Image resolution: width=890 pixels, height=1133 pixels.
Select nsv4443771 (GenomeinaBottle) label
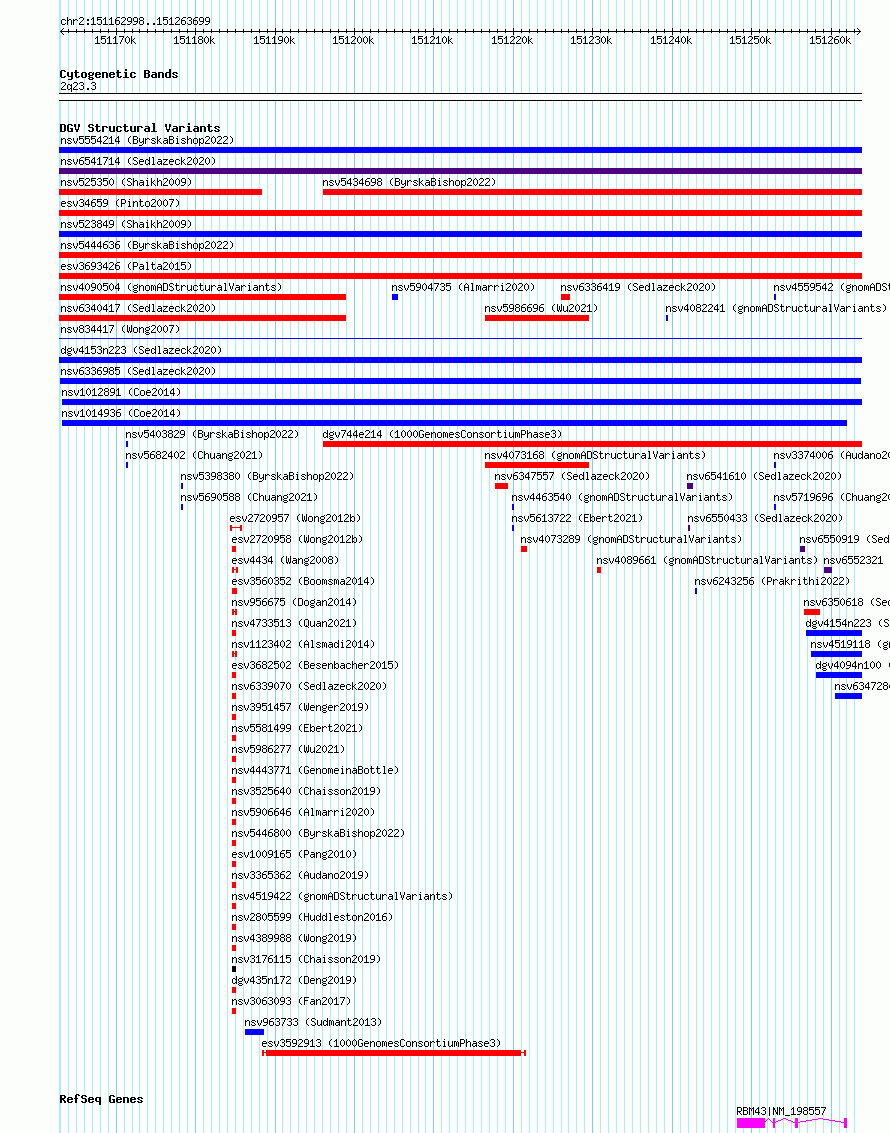pos(315,769)
